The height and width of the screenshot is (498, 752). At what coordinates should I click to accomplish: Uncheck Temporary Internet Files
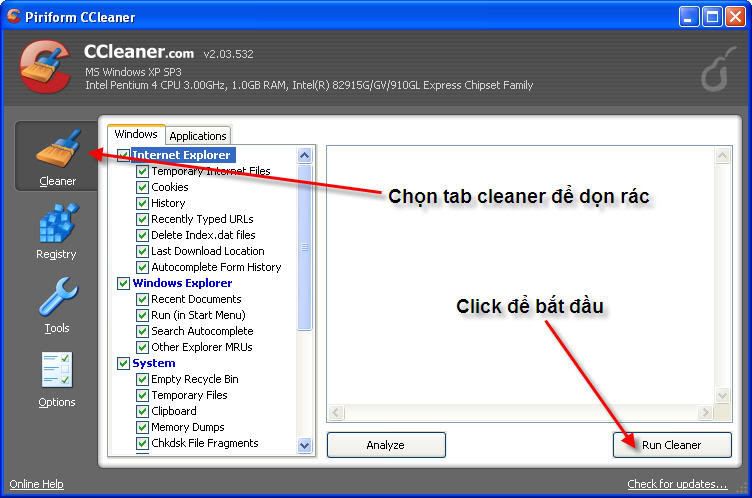click(142, 171)
